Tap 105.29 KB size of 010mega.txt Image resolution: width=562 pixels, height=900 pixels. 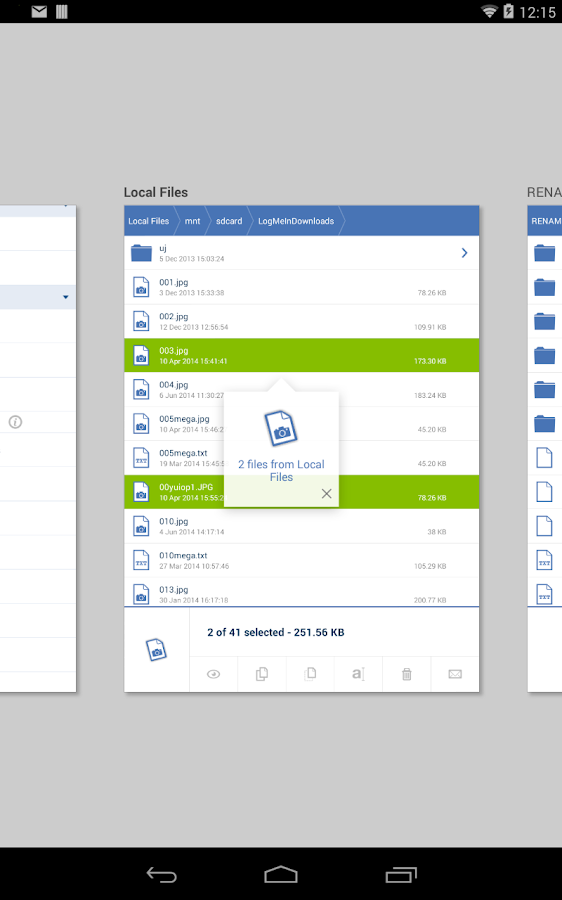pyautogui.click(x=430, y=566)
